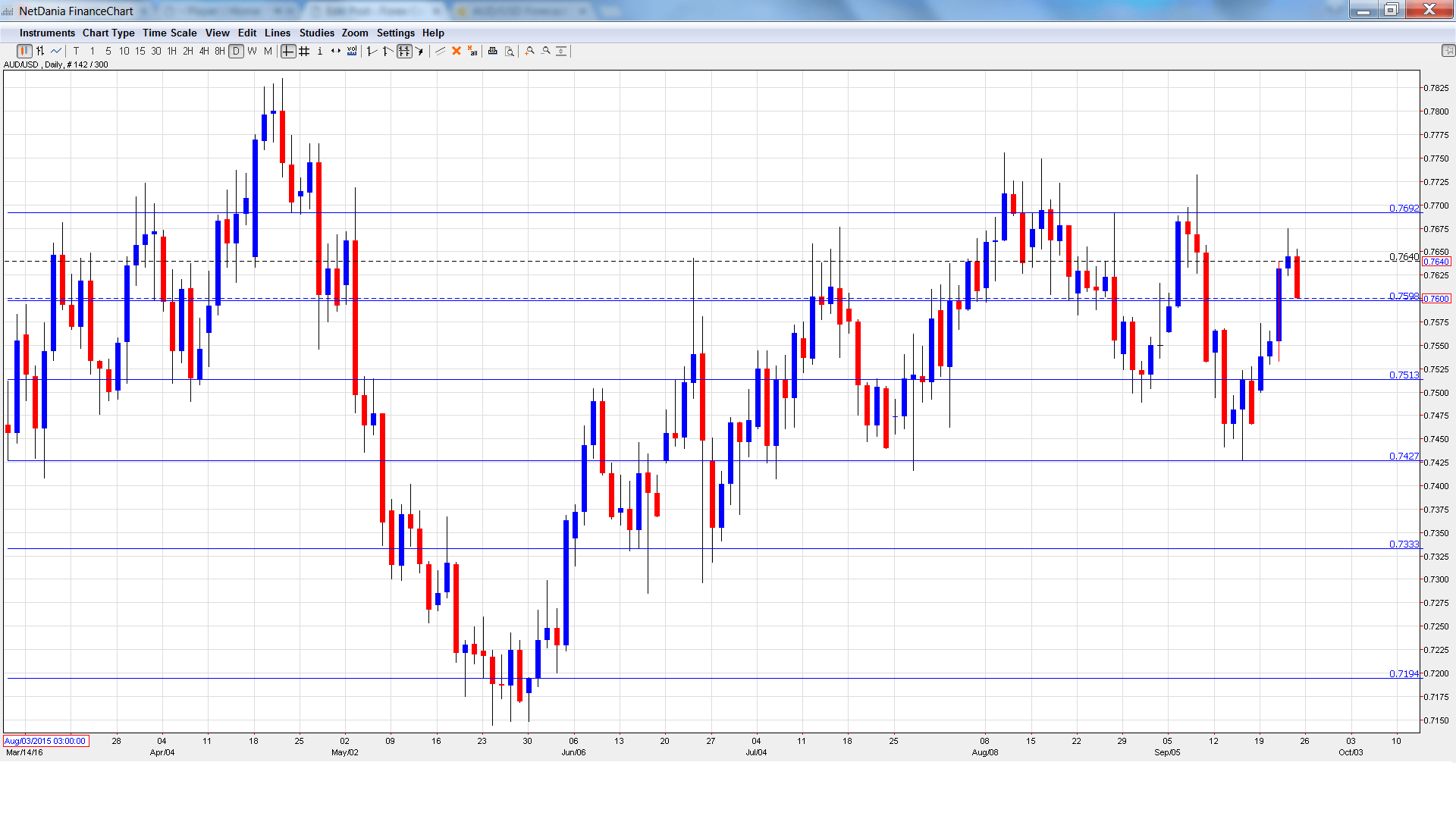Select the 4H timeframe button

pyautogui.click(x=204, y=51)
